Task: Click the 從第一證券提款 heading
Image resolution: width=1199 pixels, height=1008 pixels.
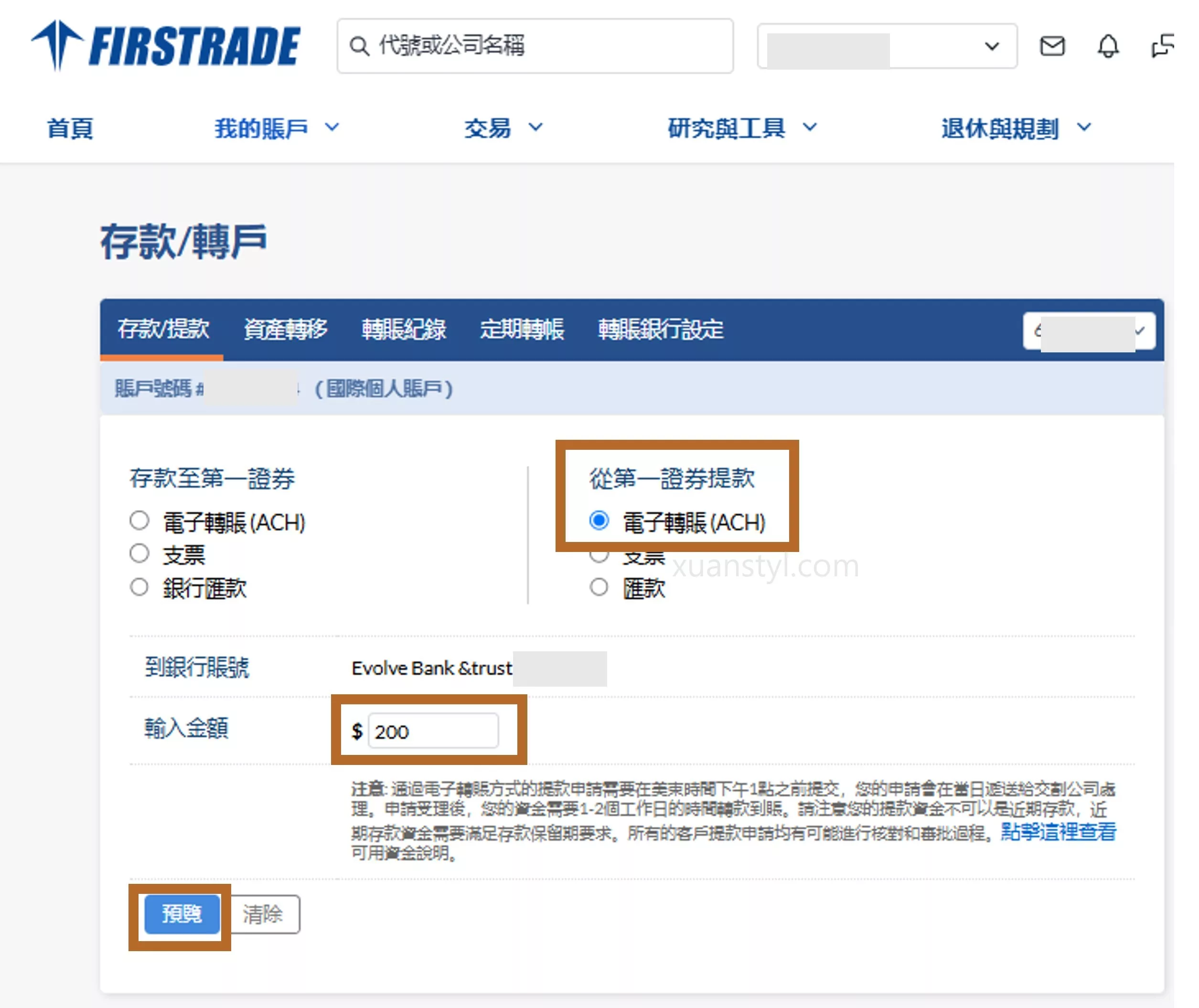Action: pos(672,478)
